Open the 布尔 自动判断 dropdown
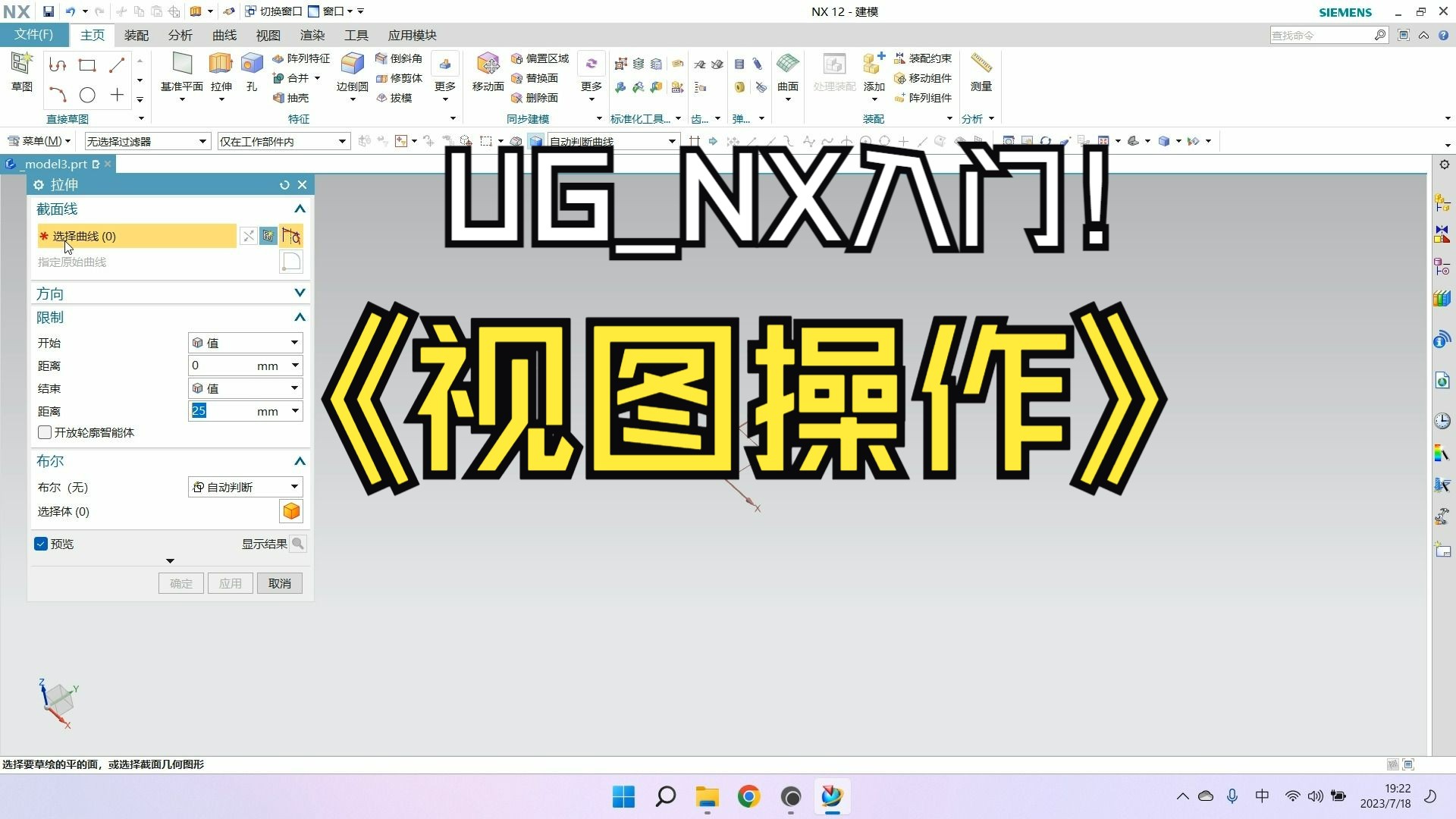This screenshot has height=819, width=1456. point(244,487)
